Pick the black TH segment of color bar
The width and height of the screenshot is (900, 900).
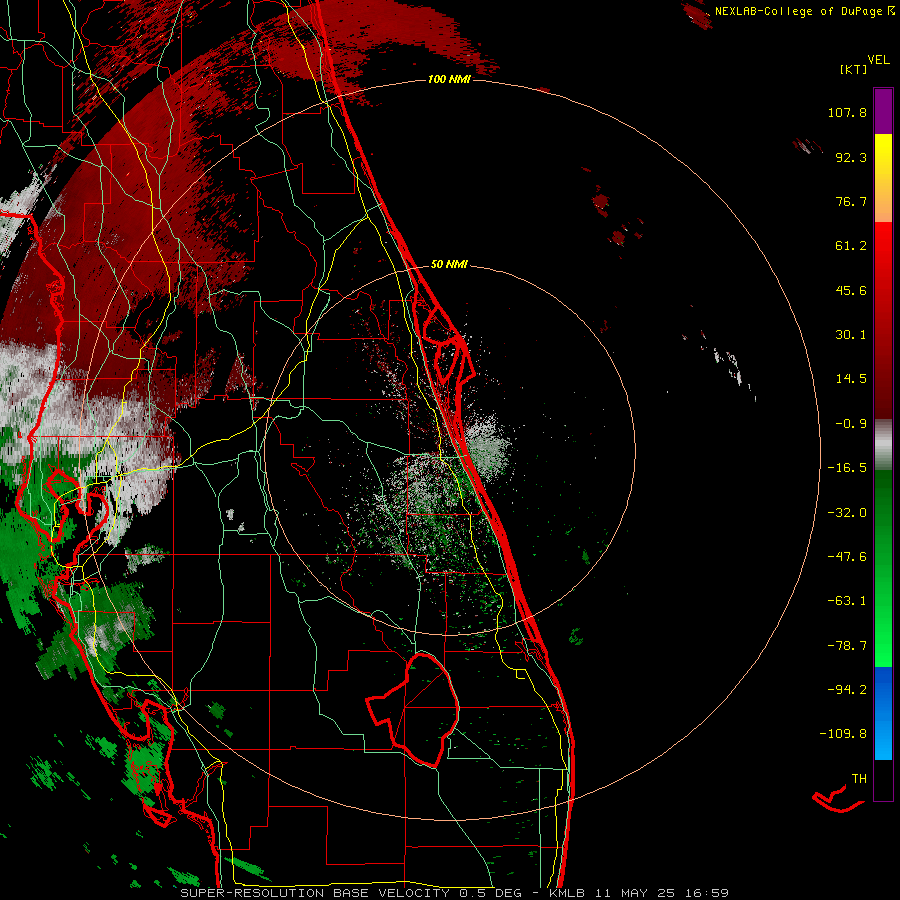tap(883, 780)
